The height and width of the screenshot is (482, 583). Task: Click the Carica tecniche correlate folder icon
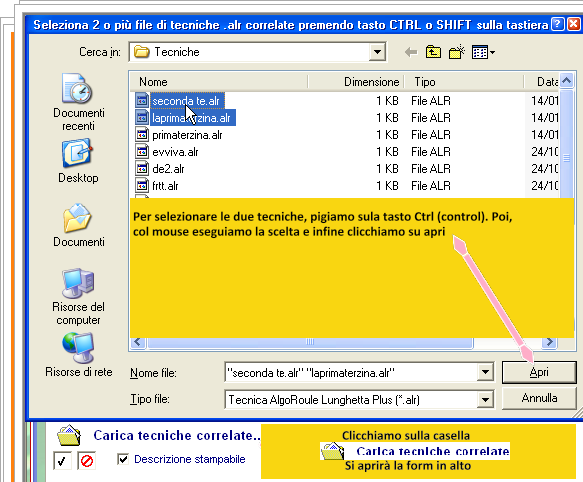[x=69, y=436]
